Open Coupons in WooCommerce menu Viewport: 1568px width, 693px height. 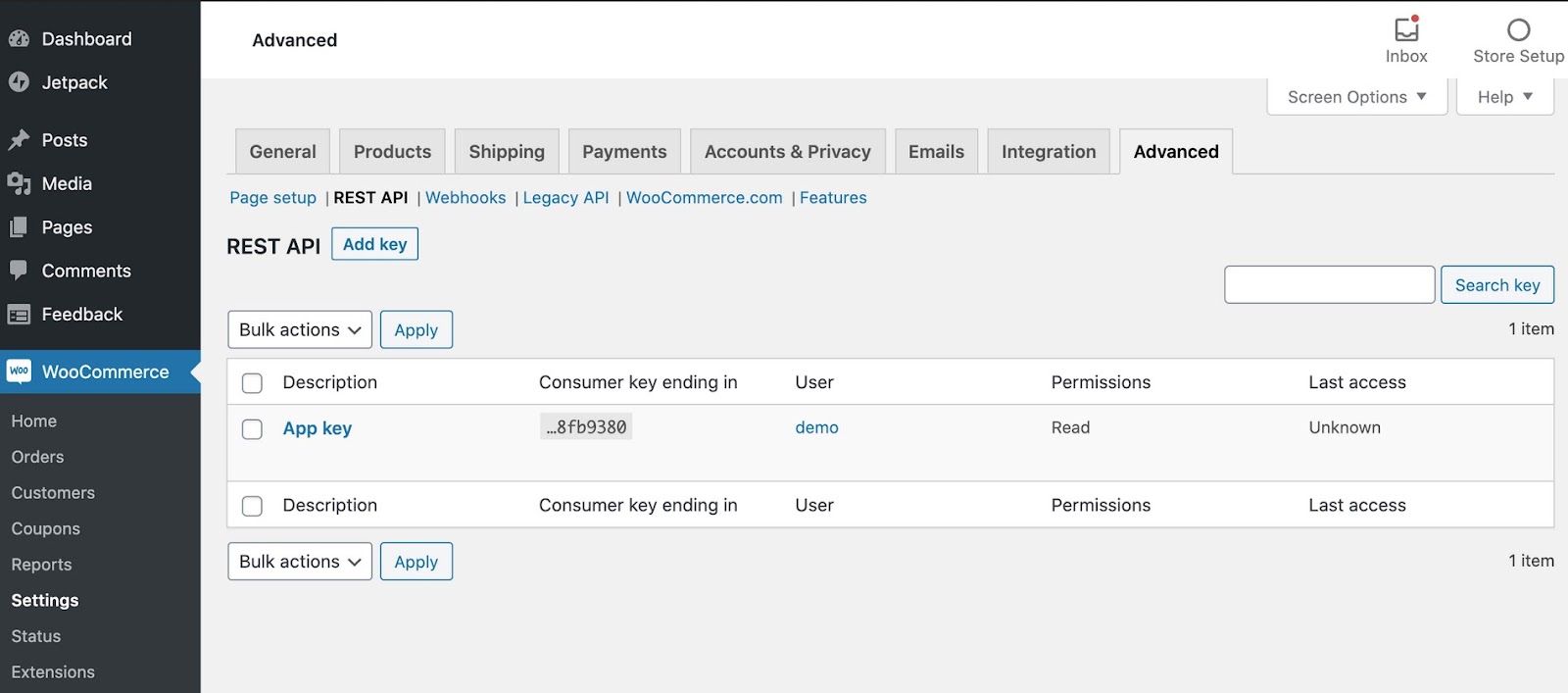(45, 529)
